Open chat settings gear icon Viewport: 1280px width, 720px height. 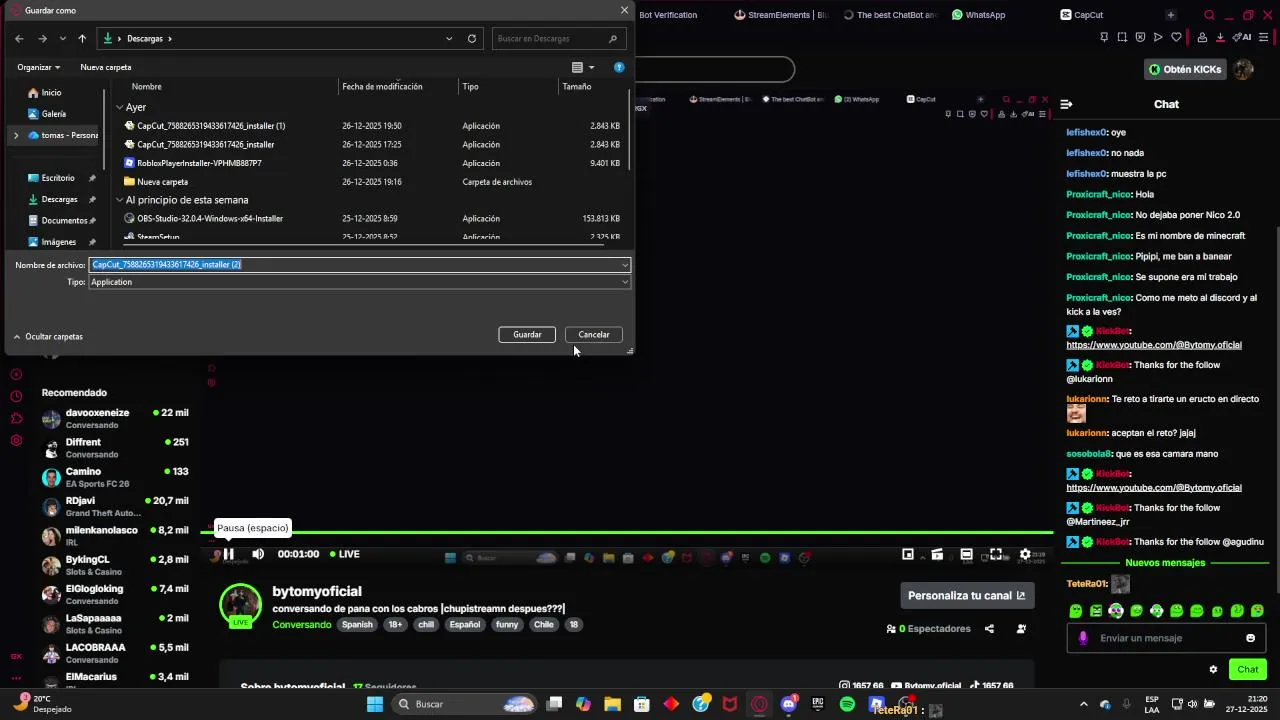1213,670
